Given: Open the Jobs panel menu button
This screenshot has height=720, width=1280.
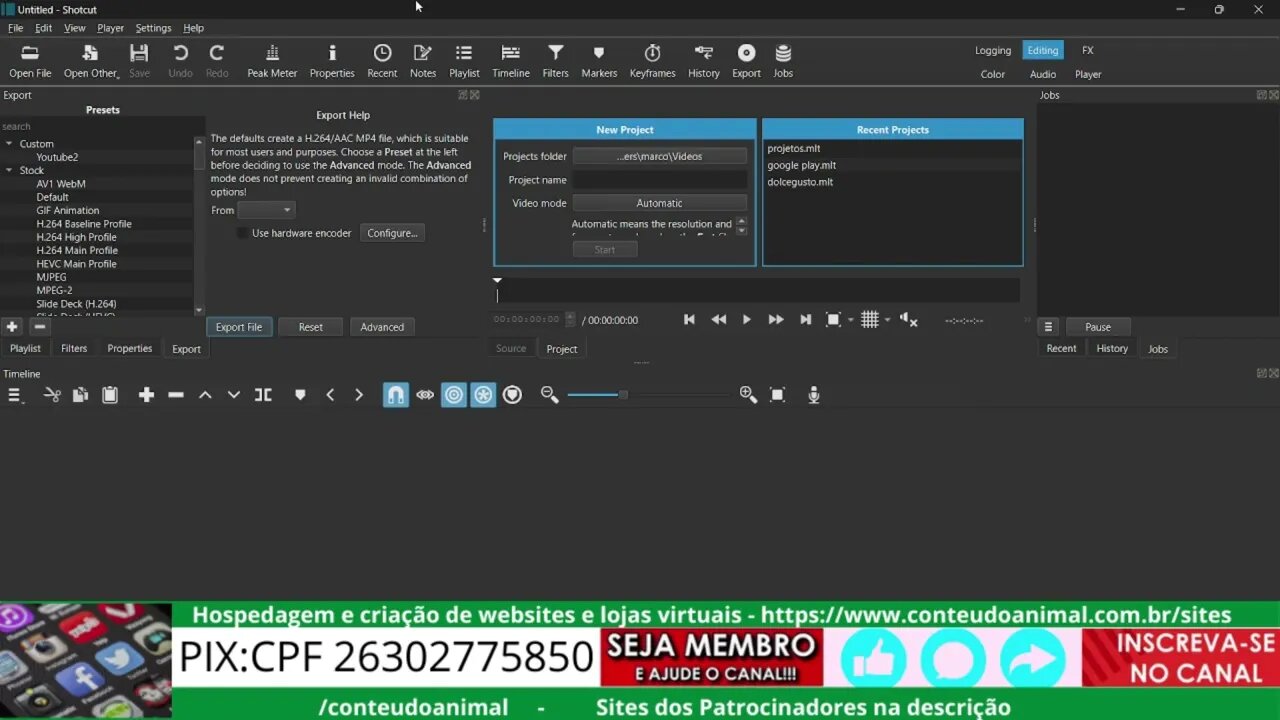Looking at the screenshot, I should point(1048,327).
